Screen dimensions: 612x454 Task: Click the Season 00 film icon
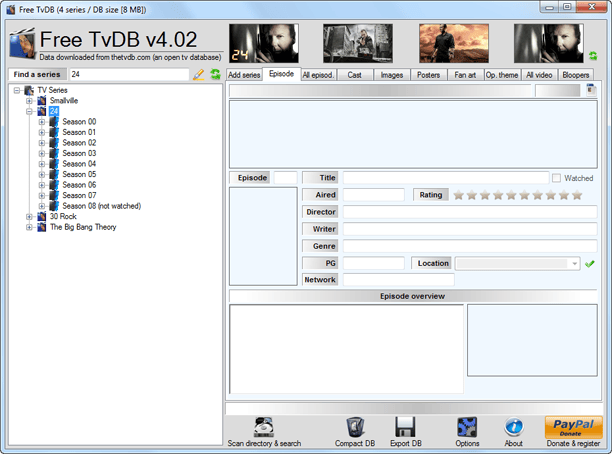tap(54, 122)
